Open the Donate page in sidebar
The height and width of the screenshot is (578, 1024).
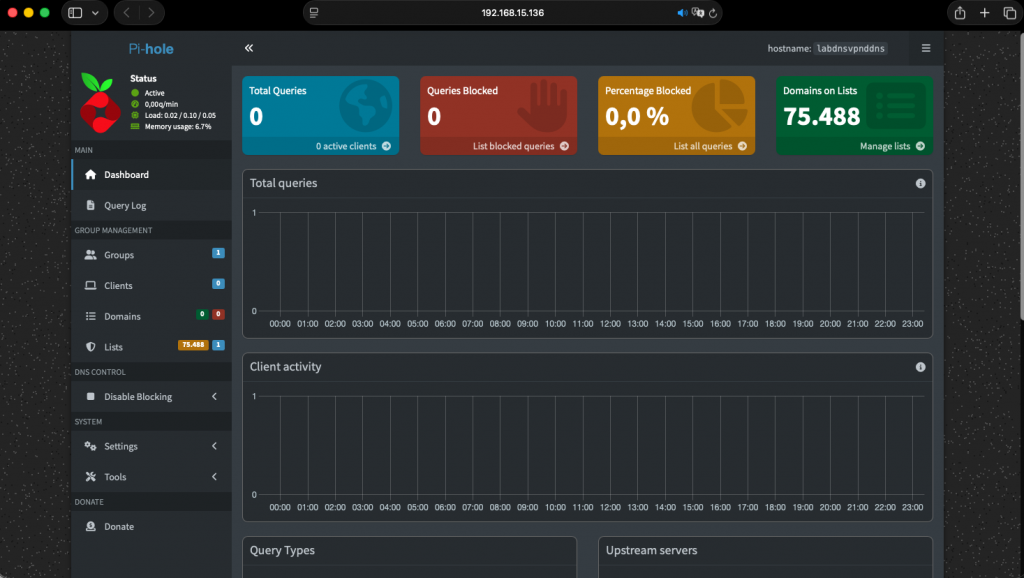[119, 527]
